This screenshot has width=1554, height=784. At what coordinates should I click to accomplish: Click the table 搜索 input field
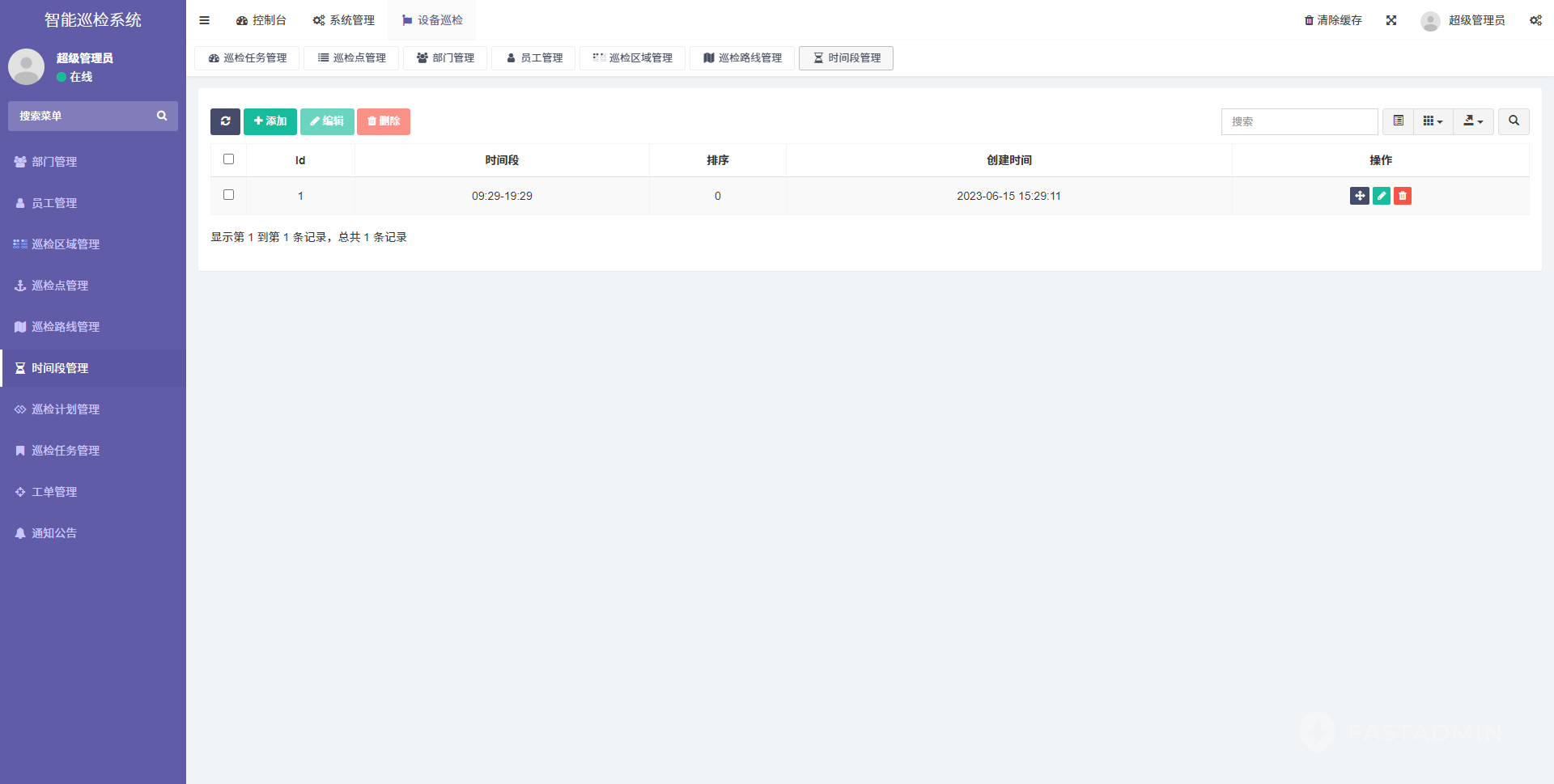pos(1299,121)
